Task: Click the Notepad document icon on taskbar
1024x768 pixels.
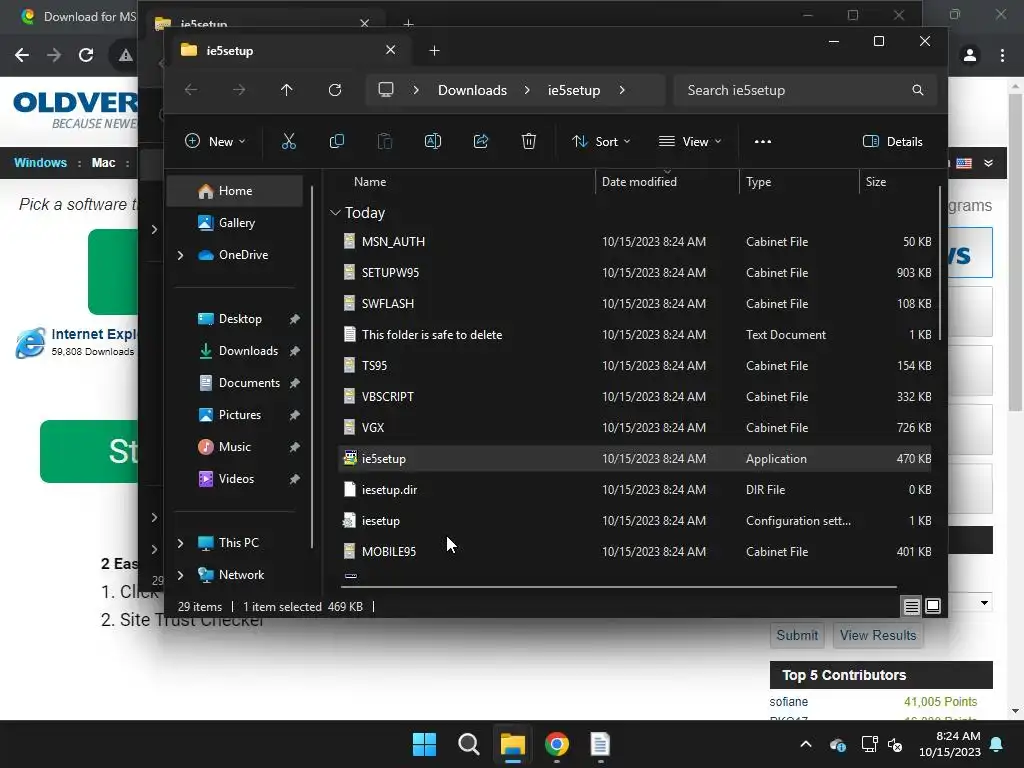Action: pyautogui.click(x=600, y=744)
